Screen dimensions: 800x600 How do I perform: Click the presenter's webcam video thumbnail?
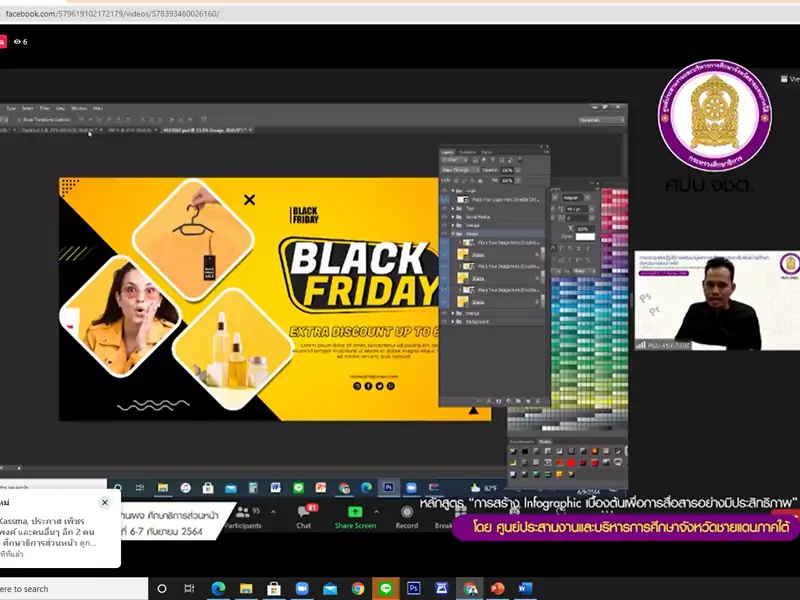coord(717,300)
